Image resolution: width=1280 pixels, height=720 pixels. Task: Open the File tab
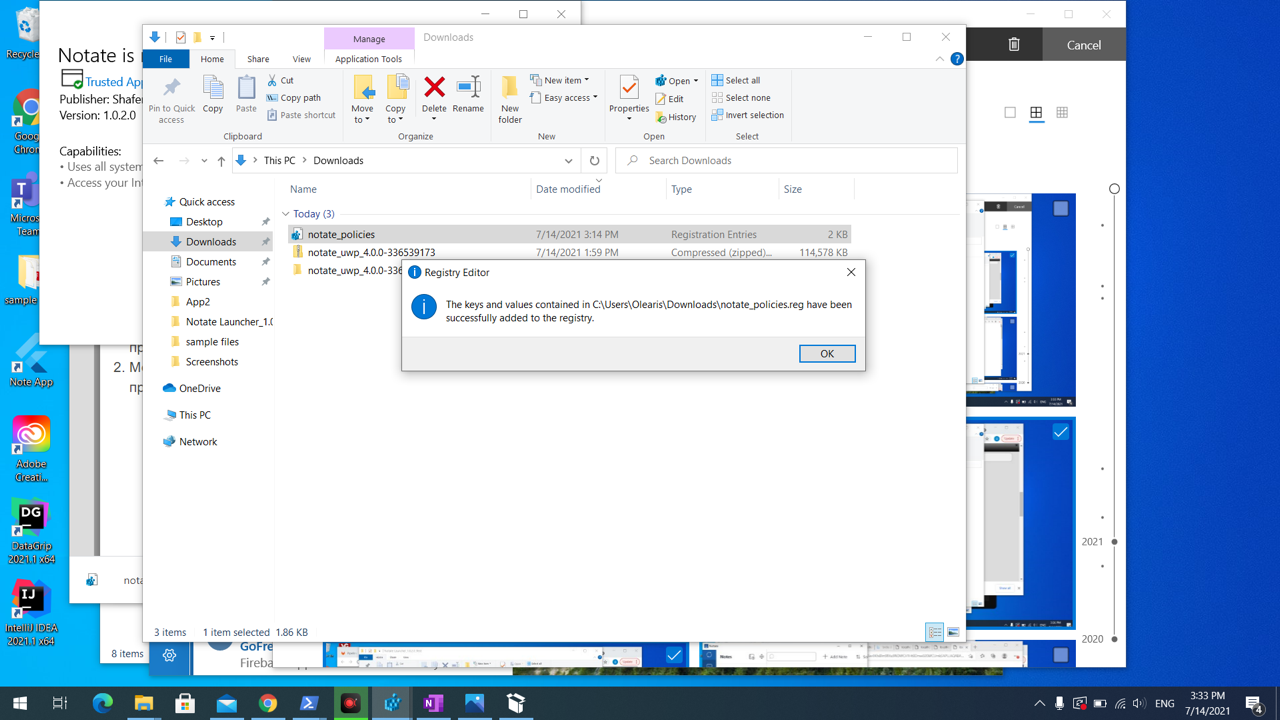pyautogui.click(x=166, y=59)
